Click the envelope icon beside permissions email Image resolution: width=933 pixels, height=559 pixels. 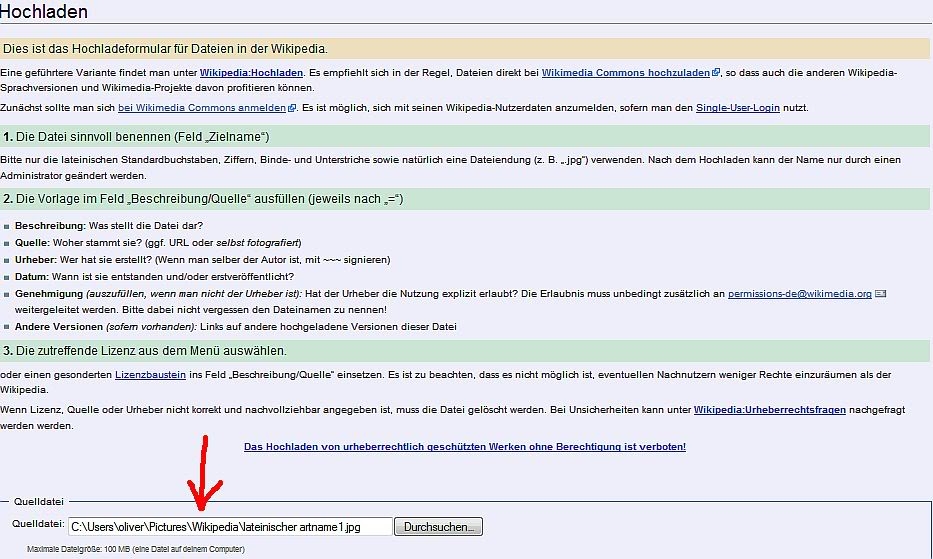coord(880,294)
